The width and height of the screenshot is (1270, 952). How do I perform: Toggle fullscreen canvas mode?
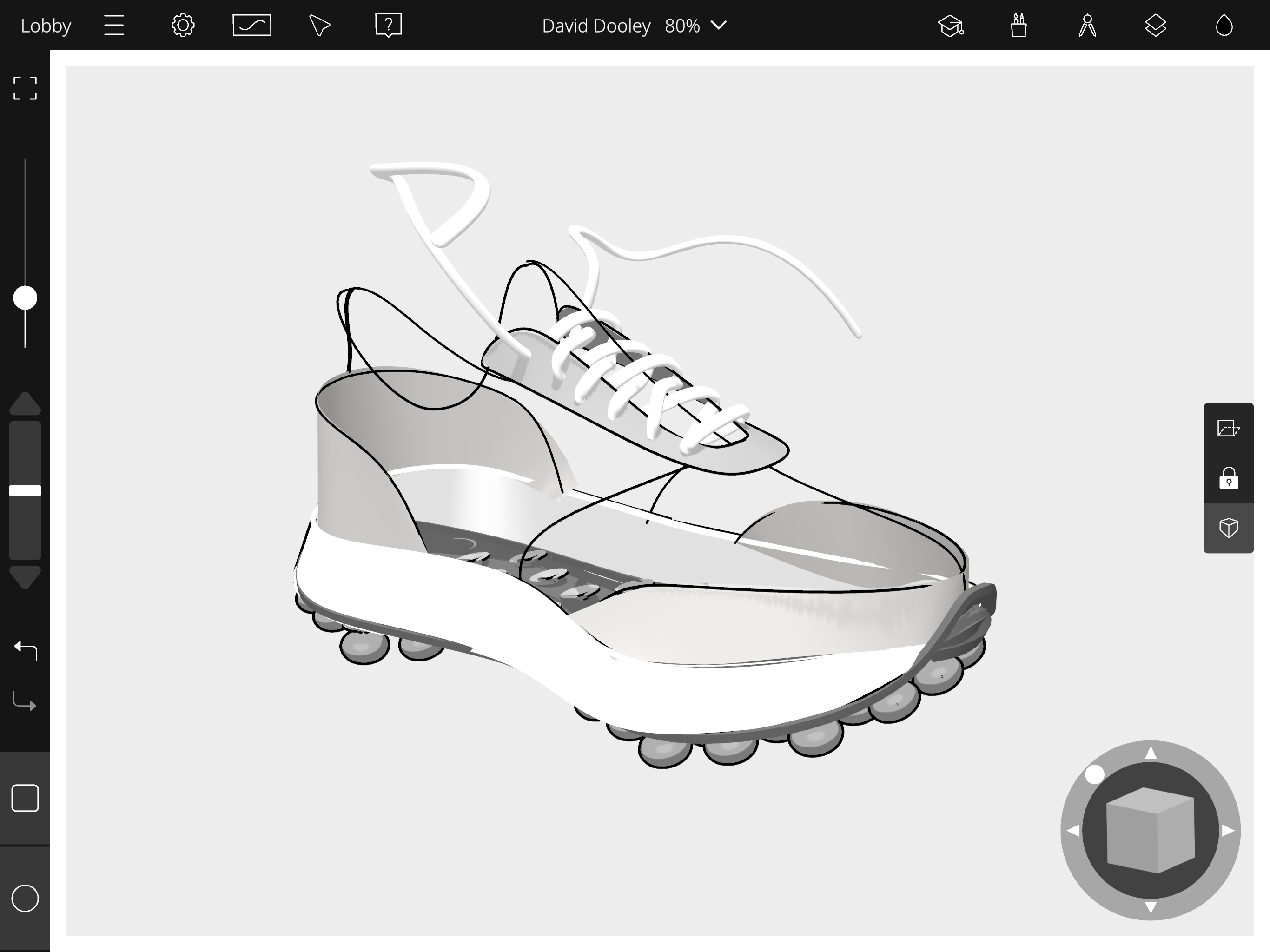click(x=25, y=88)
